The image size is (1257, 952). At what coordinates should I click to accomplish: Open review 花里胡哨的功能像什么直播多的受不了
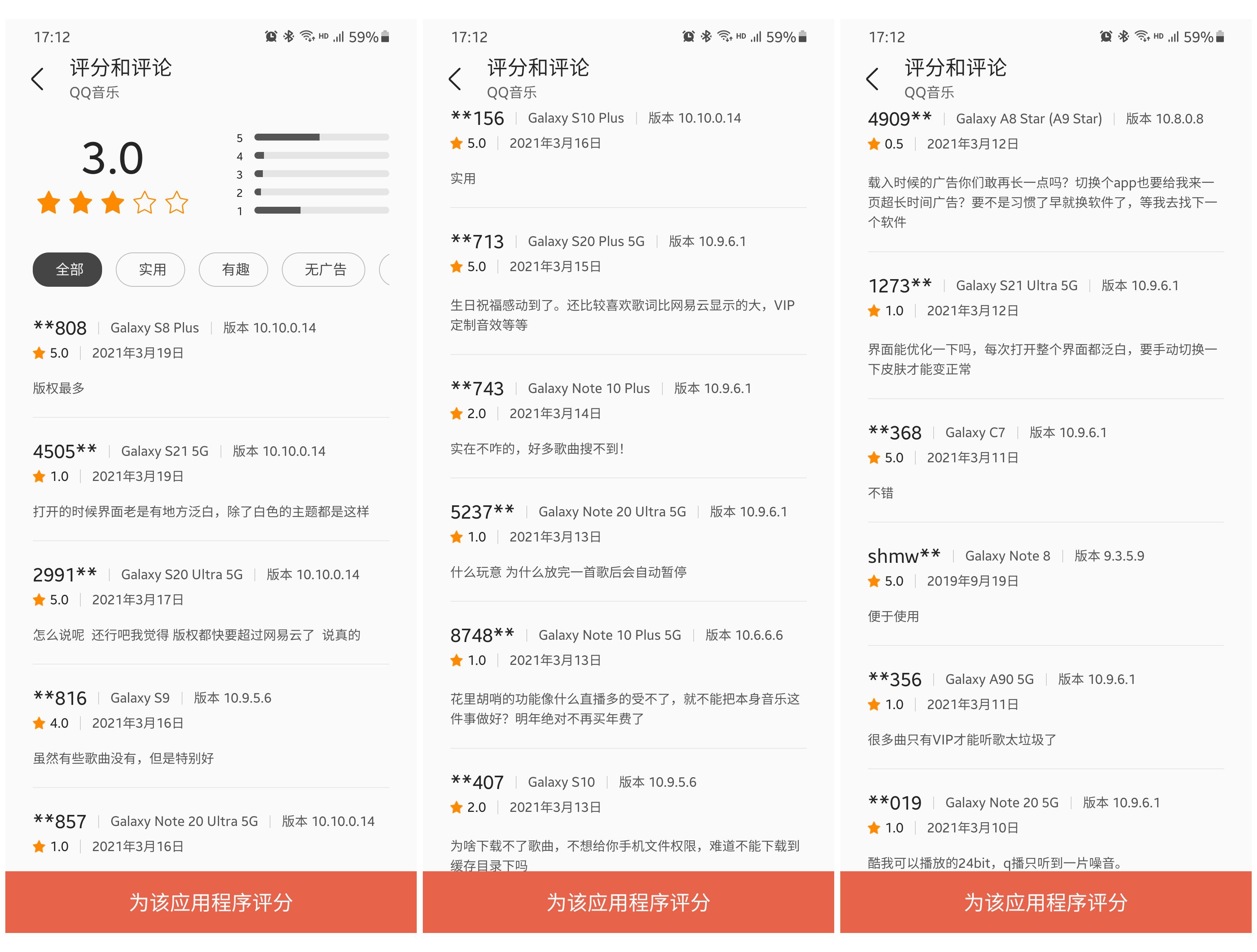[625, 709]
